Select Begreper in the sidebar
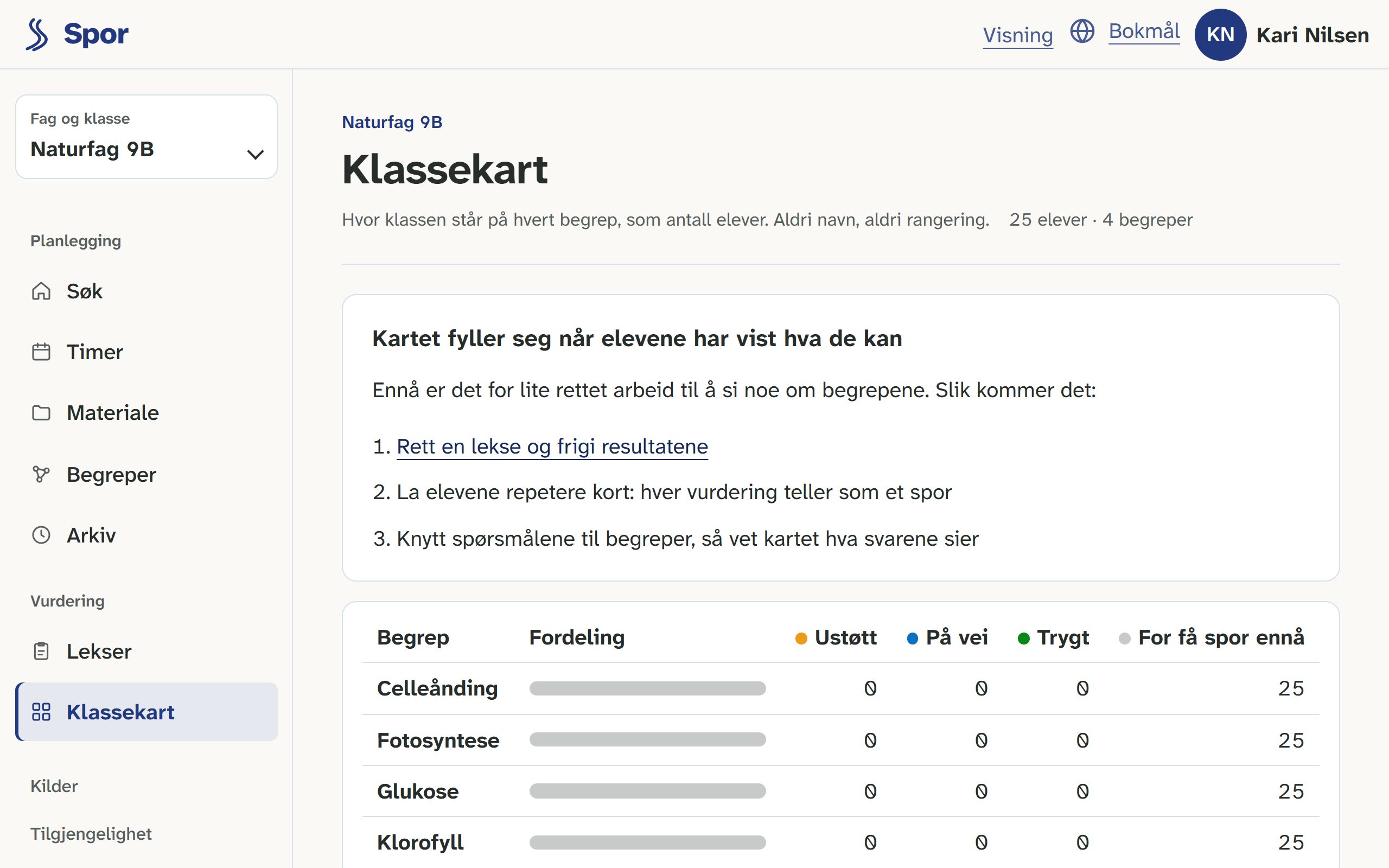 point(146,474)
